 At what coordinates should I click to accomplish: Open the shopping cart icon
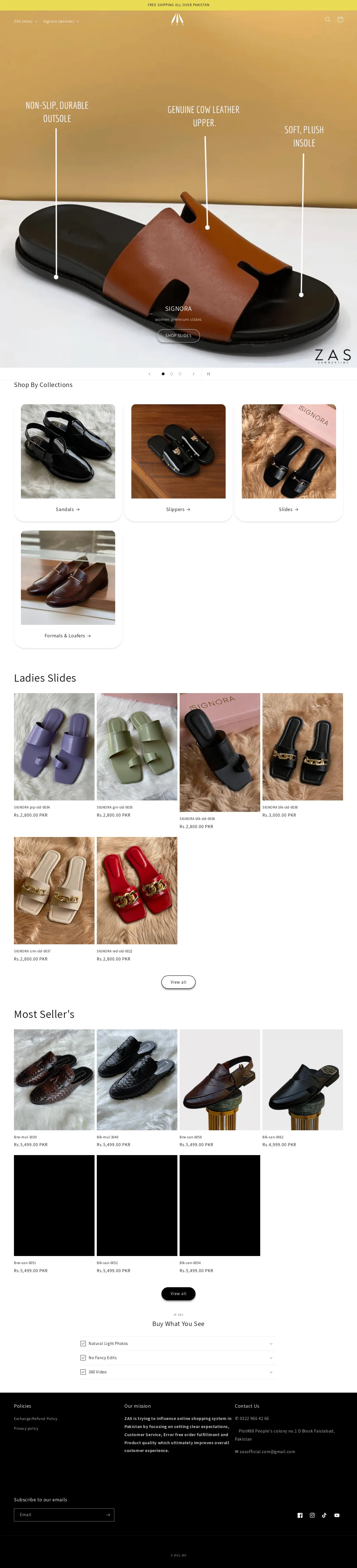click(x=340, y=20)
